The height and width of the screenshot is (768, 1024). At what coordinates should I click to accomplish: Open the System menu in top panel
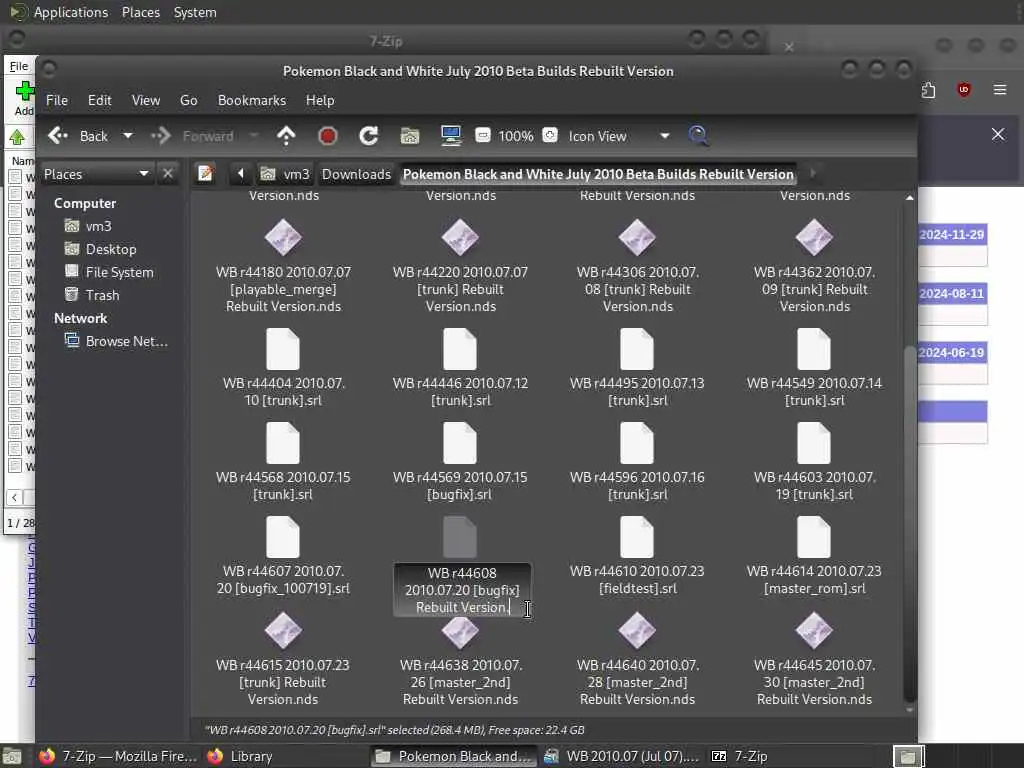(x=195, y=12)
